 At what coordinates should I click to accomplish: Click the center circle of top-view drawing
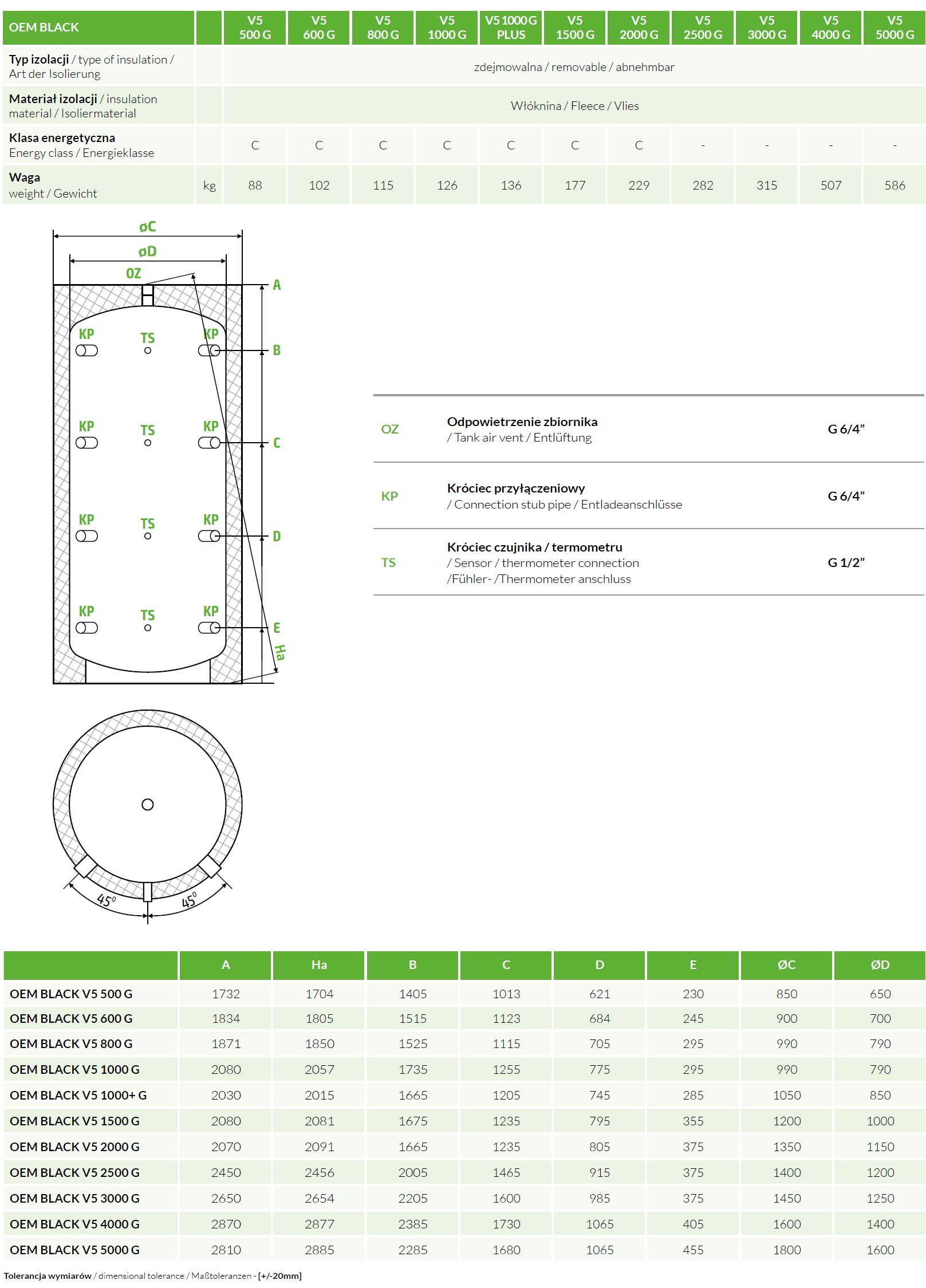[148, 805]
